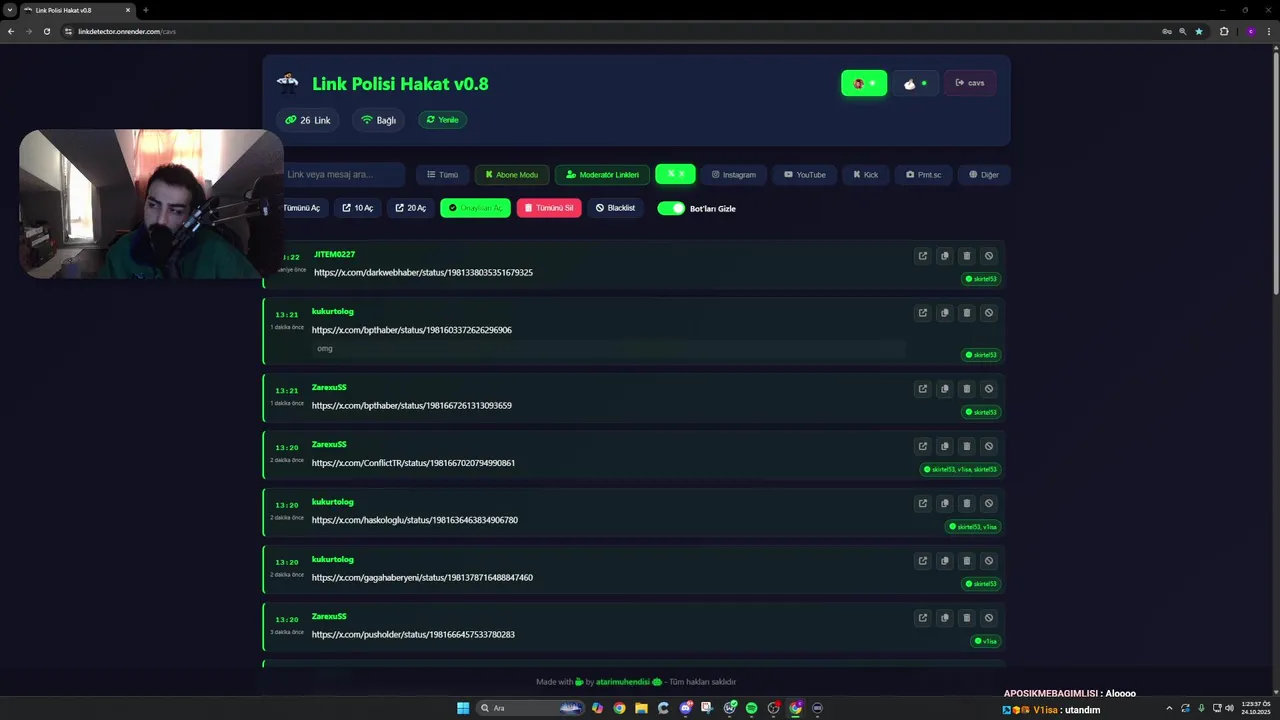The width and height of the screenshot is (1280, 720).
Task: Copy icon on ConflictTR link row
Action: 944,446
